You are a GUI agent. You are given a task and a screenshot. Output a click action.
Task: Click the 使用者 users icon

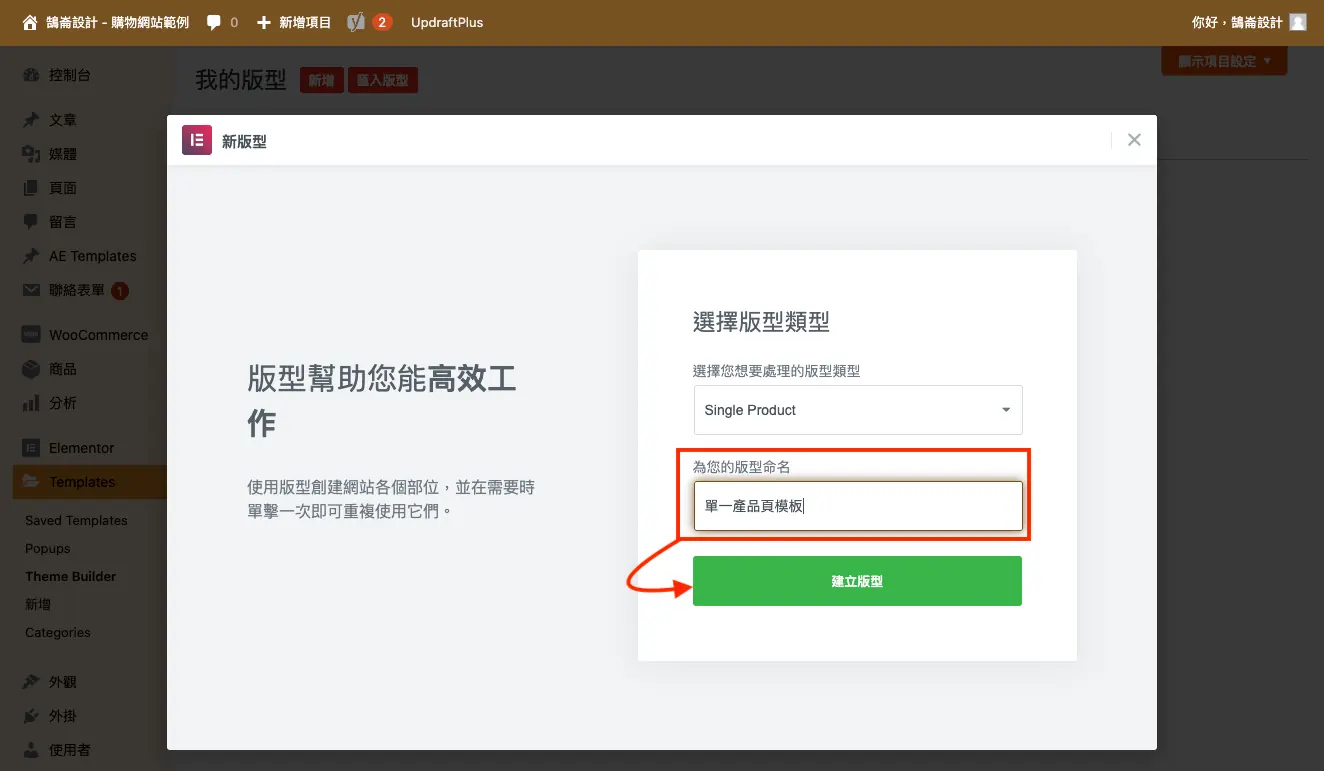(31, 750)
